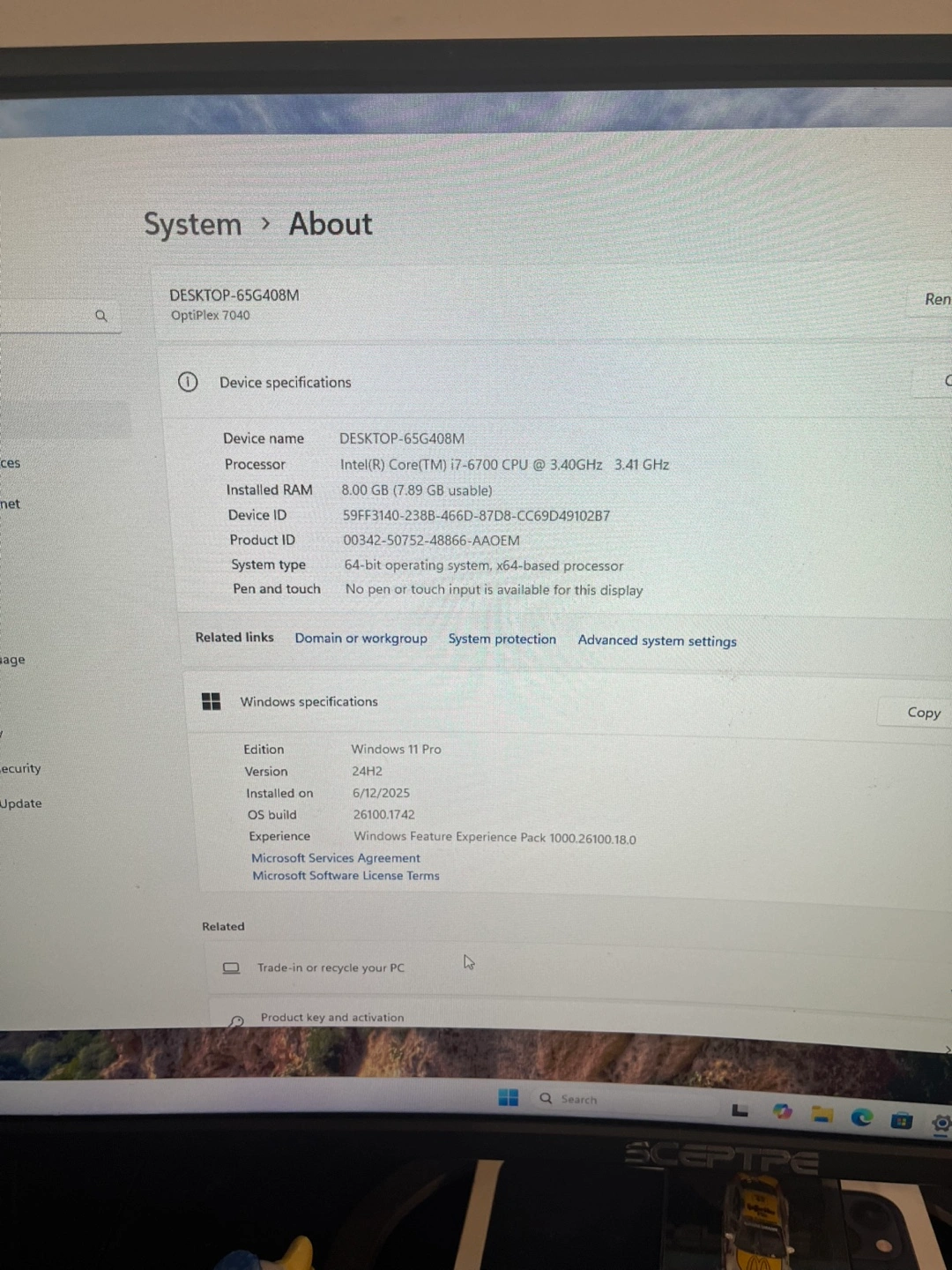Open the Microsoft Services Agreement link

(336, 857)
